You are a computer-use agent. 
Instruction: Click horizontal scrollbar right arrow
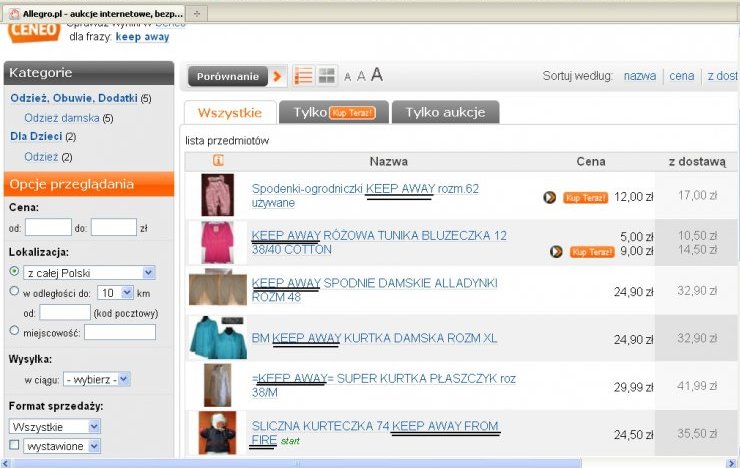[732, 463]
